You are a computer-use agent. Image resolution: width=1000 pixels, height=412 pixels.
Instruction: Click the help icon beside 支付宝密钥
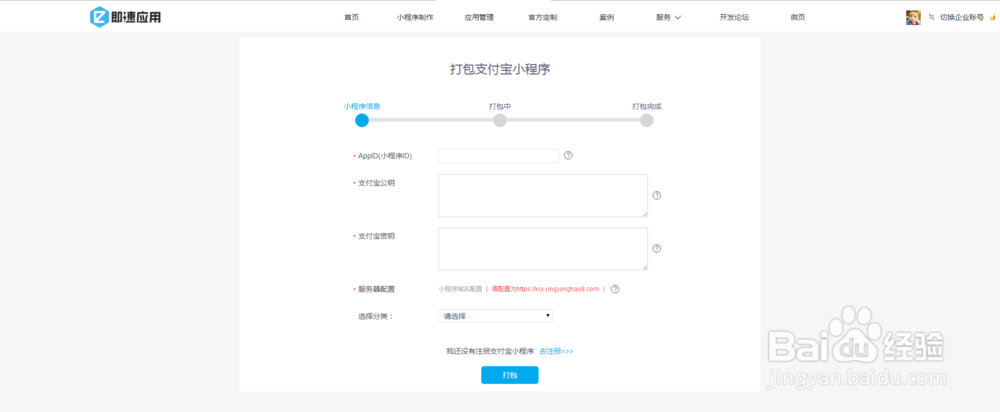(657, 249)
